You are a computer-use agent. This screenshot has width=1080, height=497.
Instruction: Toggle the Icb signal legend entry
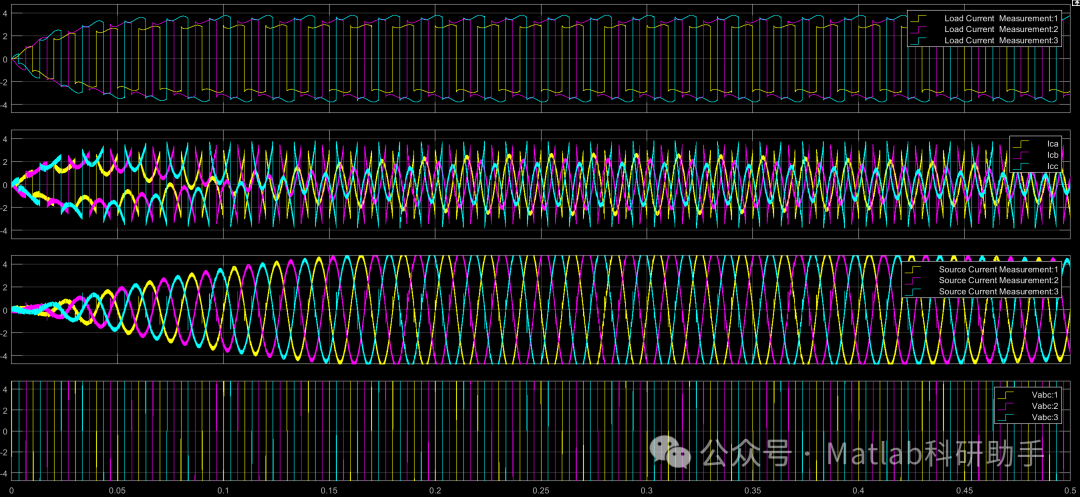click(1037, 155)
